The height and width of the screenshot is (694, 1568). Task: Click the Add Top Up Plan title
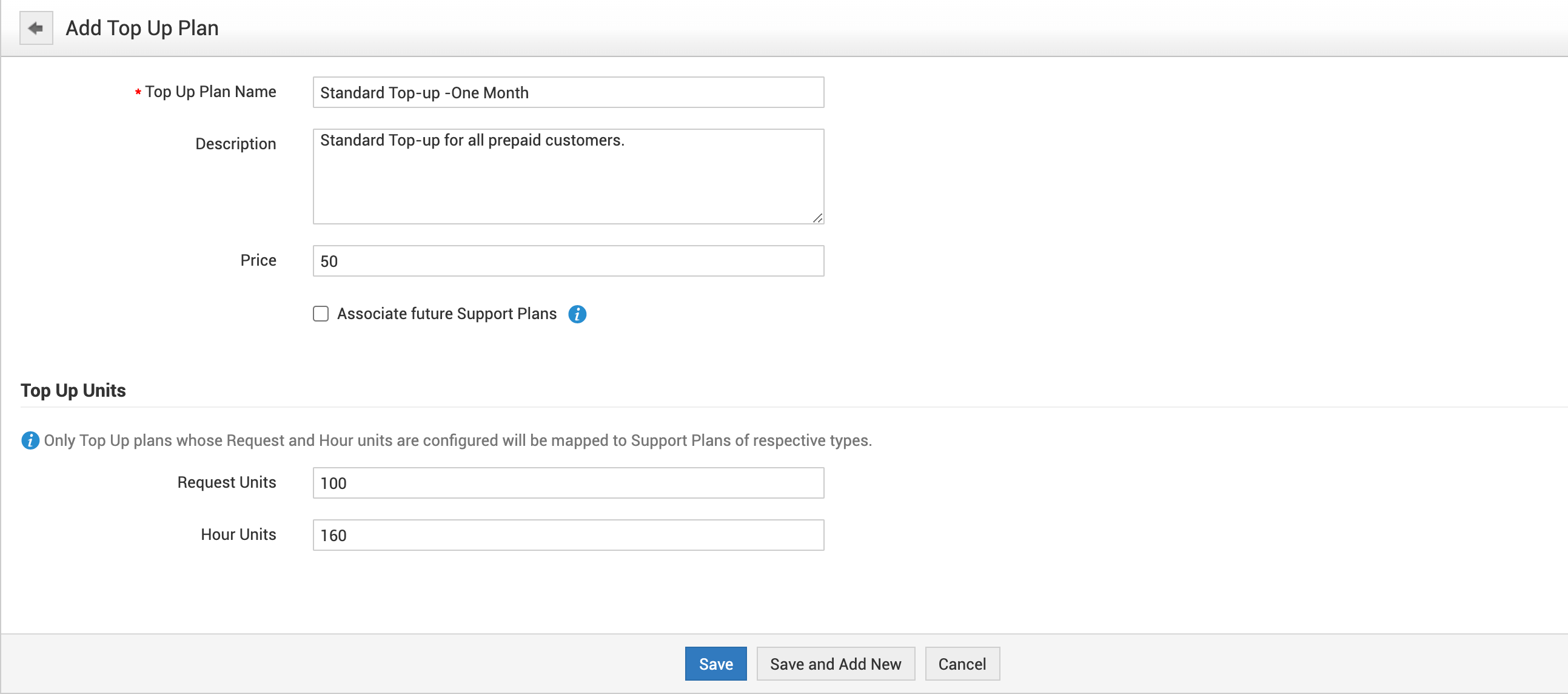142,28
